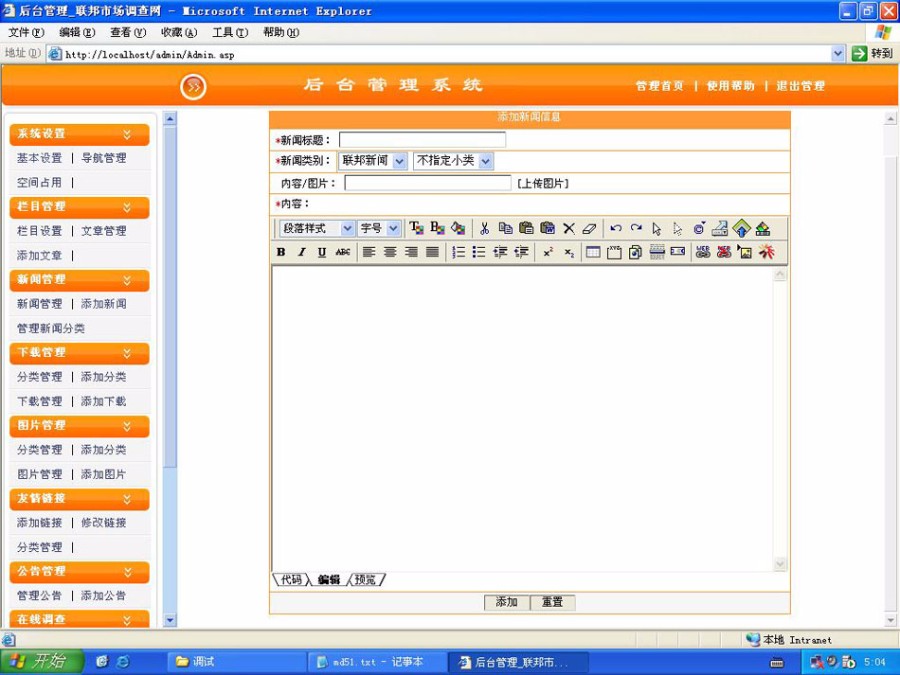Switch to md51.txt 记事本 taskbar window
Viewport: 900px width, 675px height.
(378, 662)
